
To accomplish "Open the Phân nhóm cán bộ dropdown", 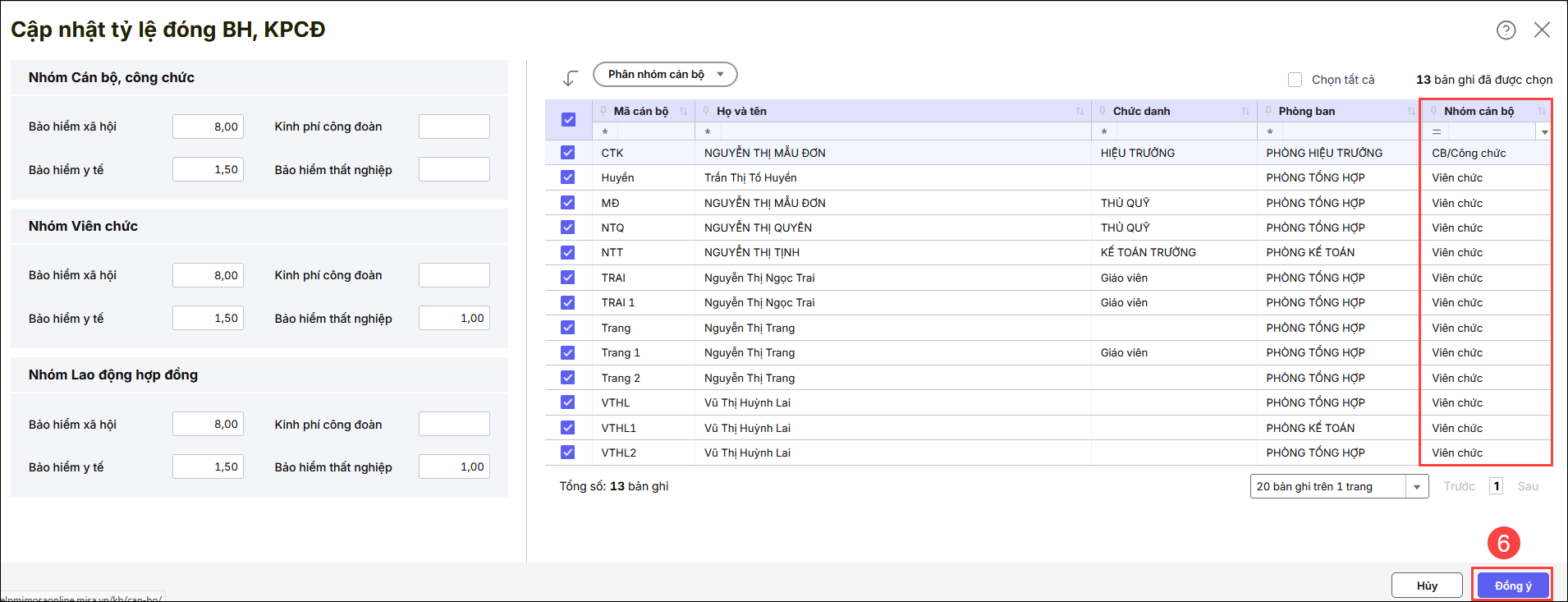I will click(x=665, y=75).
